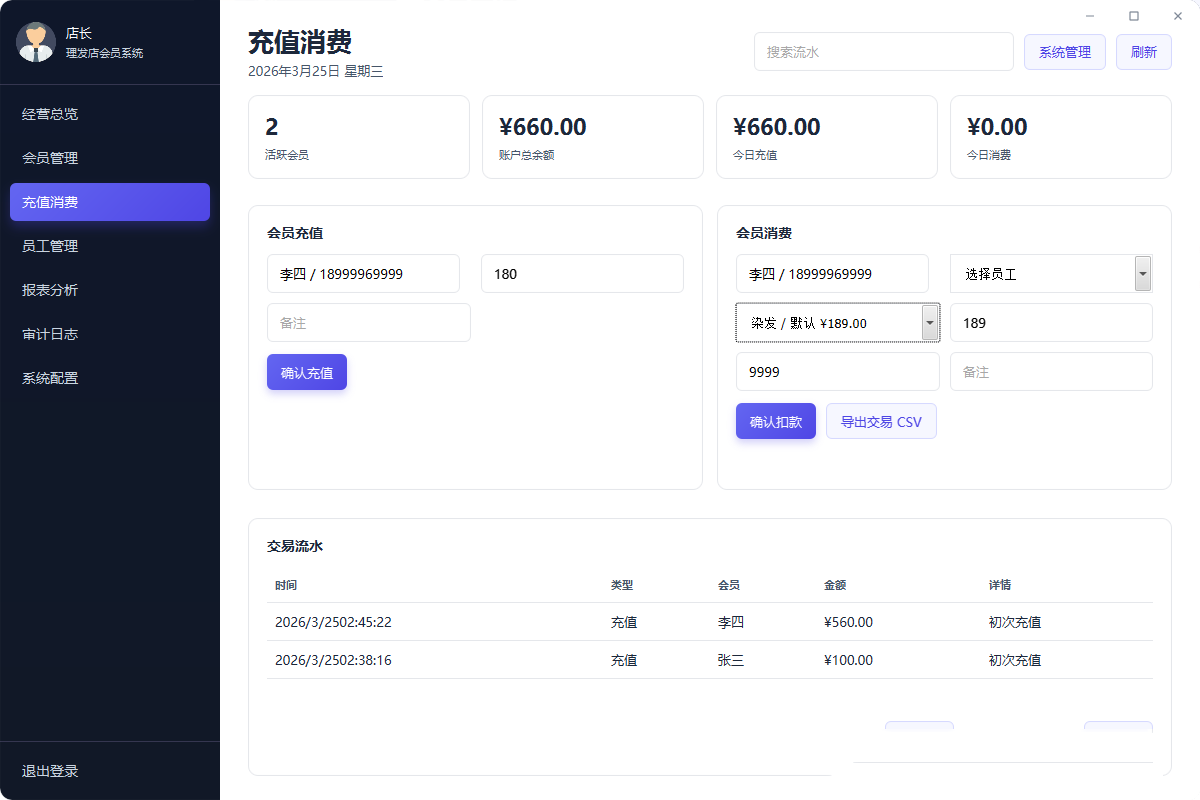
Task: Click 确认扣款 to confirm the deduction
Action: pos(775,420)
